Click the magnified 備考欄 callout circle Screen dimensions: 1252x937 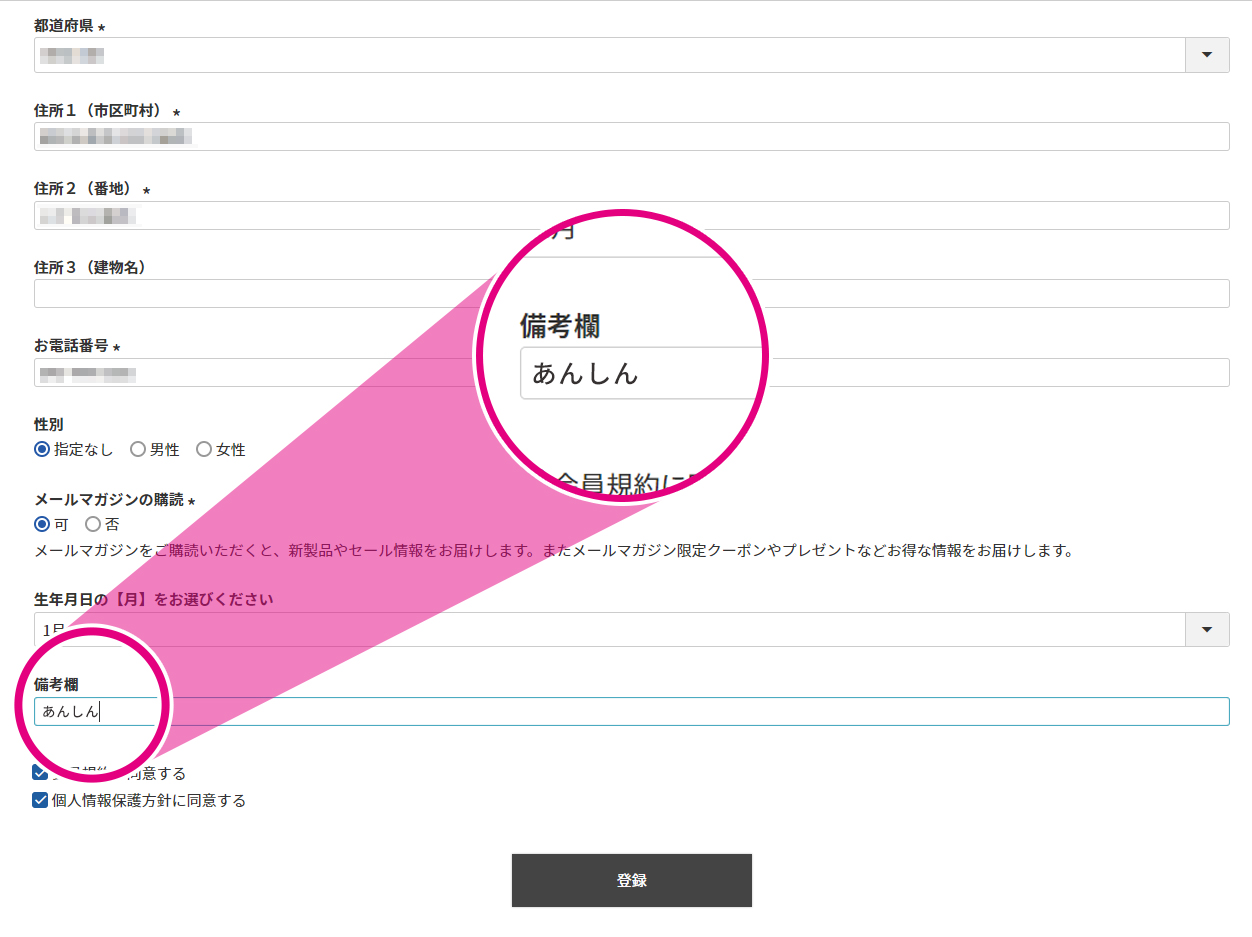621,356
